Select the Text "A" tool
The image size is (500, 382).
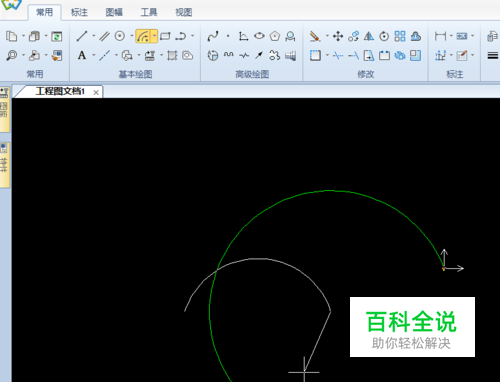point(82,55)
